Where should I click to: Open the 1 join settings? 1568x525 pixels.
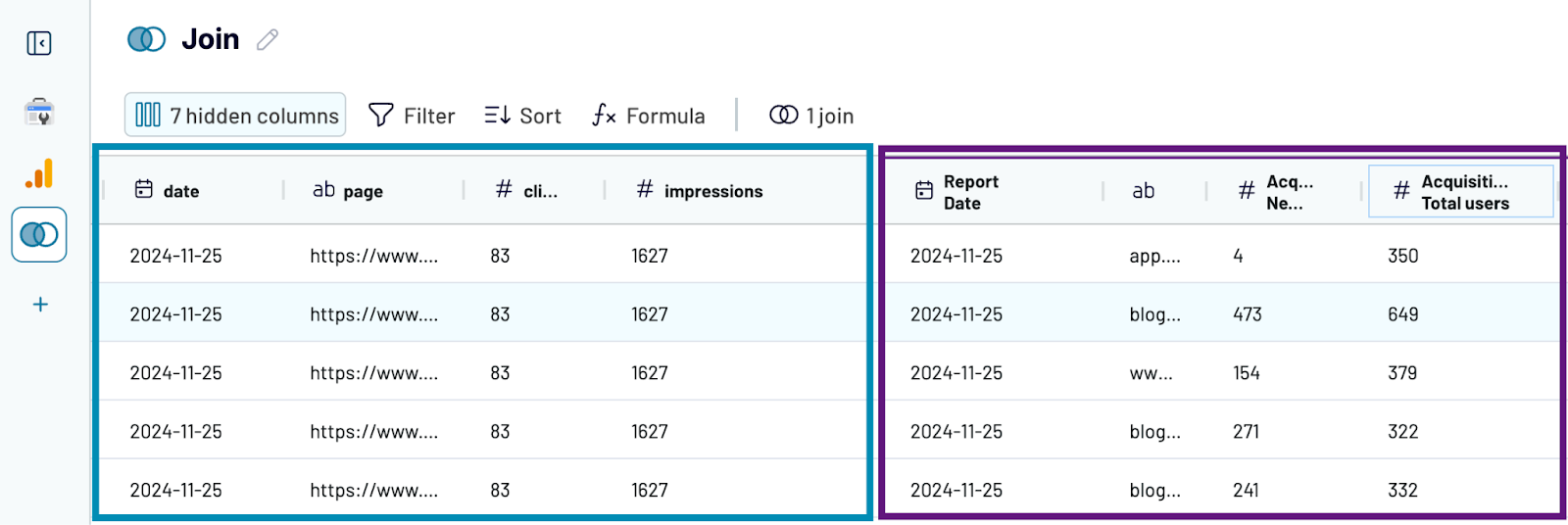pos(811,116)
